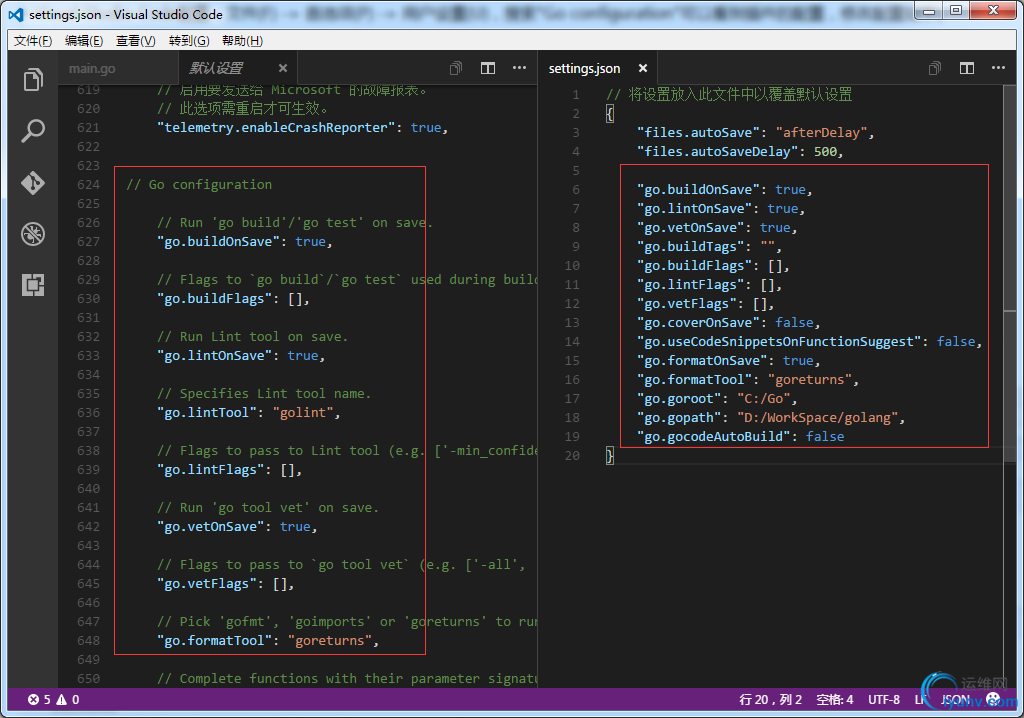Close the settings.json tab
Screen dimensions: 1024x718
pyautogui.click(x=643, y=68)
